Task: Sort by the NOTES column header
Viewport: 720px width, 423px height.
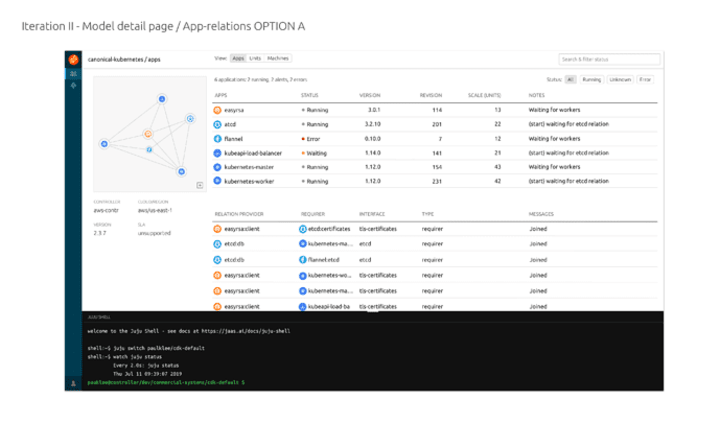Action: click(x=536, y=95)
